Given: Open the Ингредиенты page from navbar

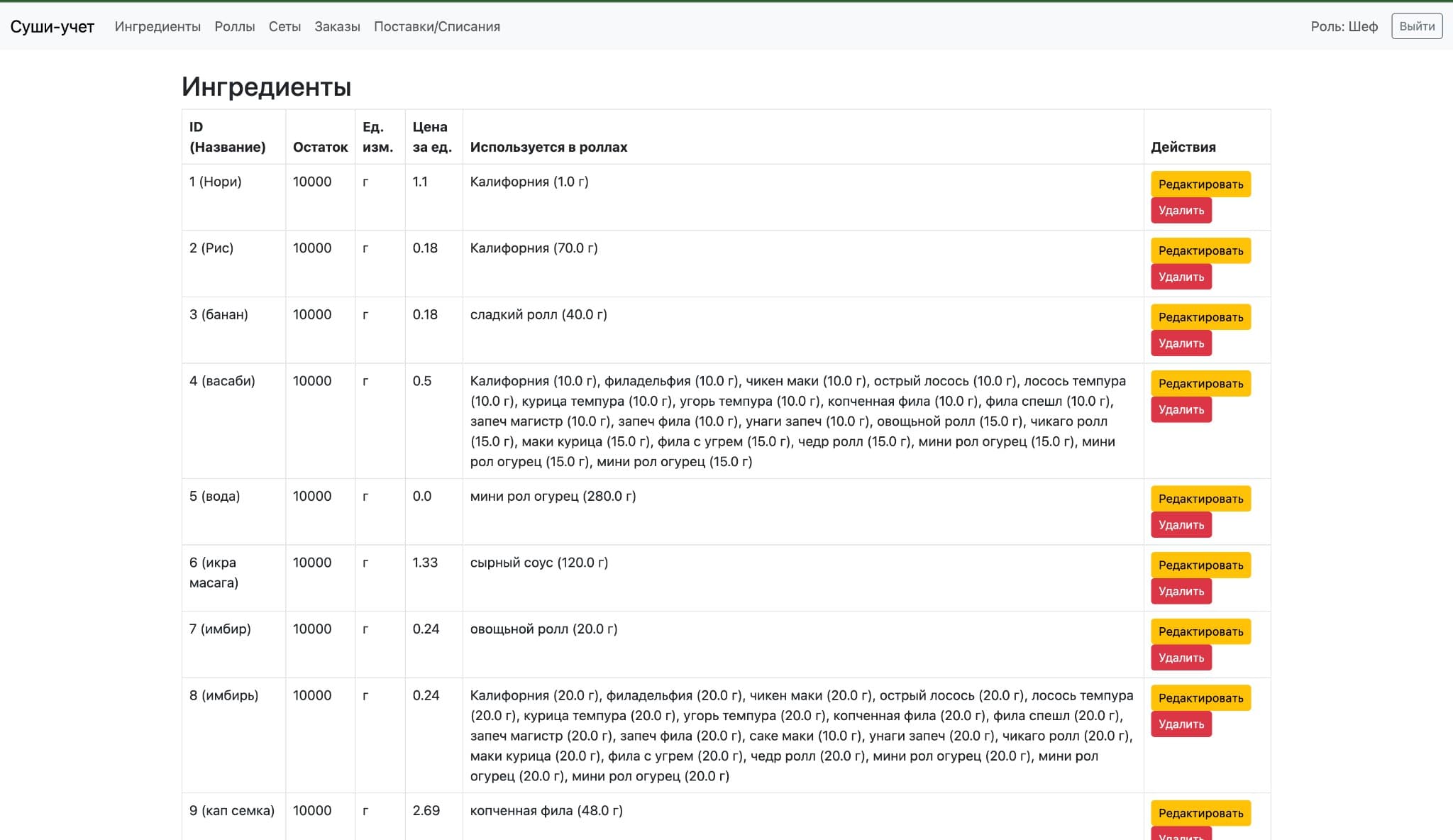Looking at the screenshot, I should point(158,26).
